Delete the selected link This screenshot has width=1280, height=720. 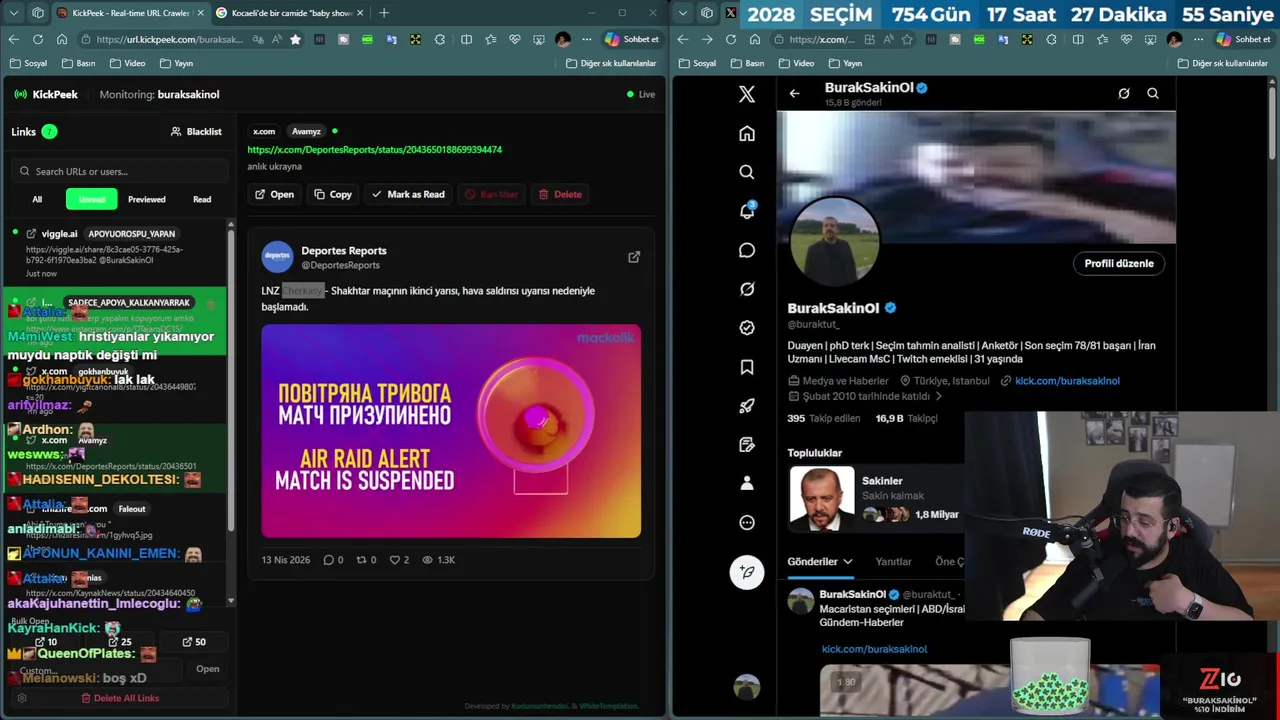point(560,194)
